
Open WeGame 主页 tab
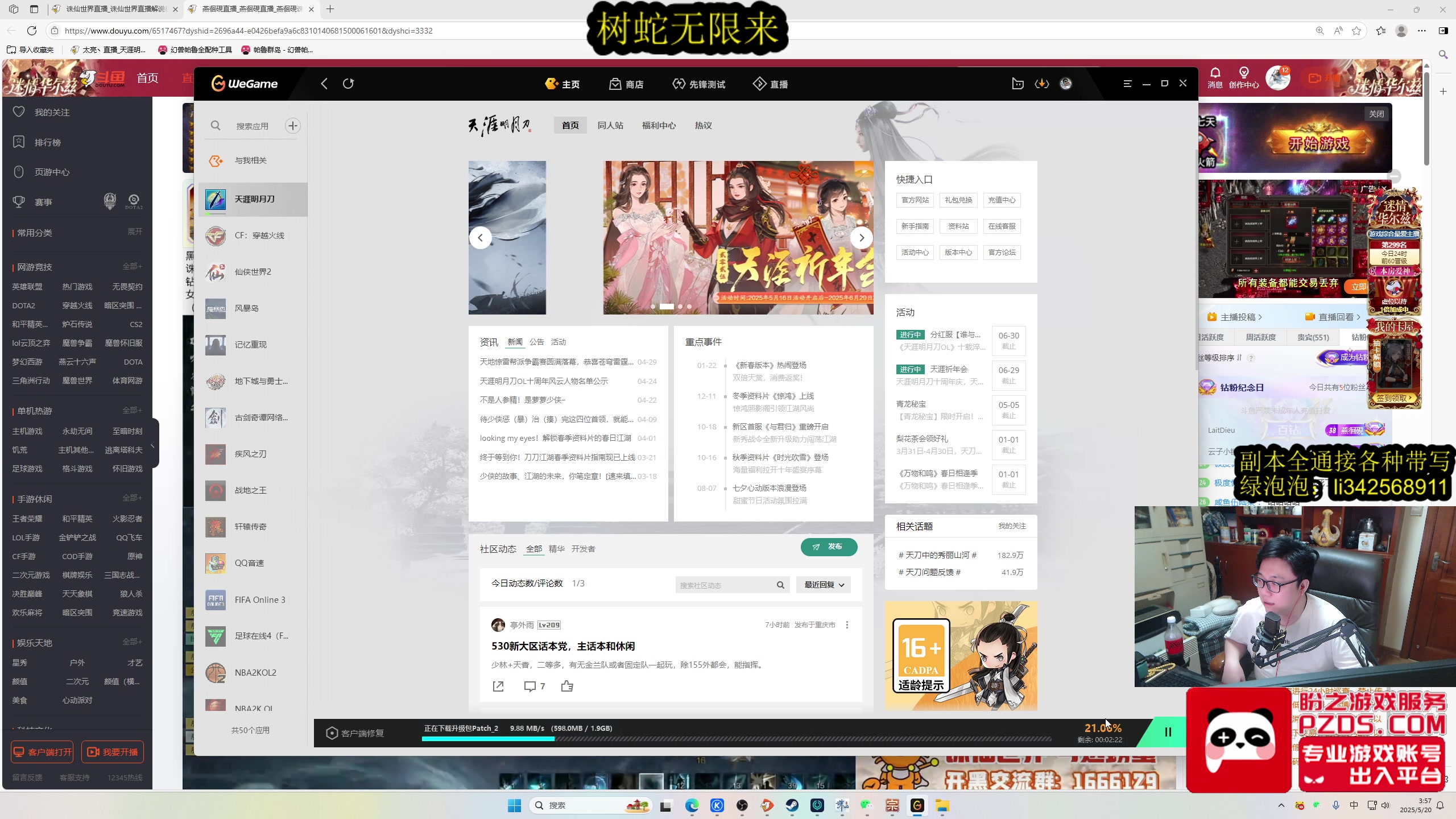562,84
